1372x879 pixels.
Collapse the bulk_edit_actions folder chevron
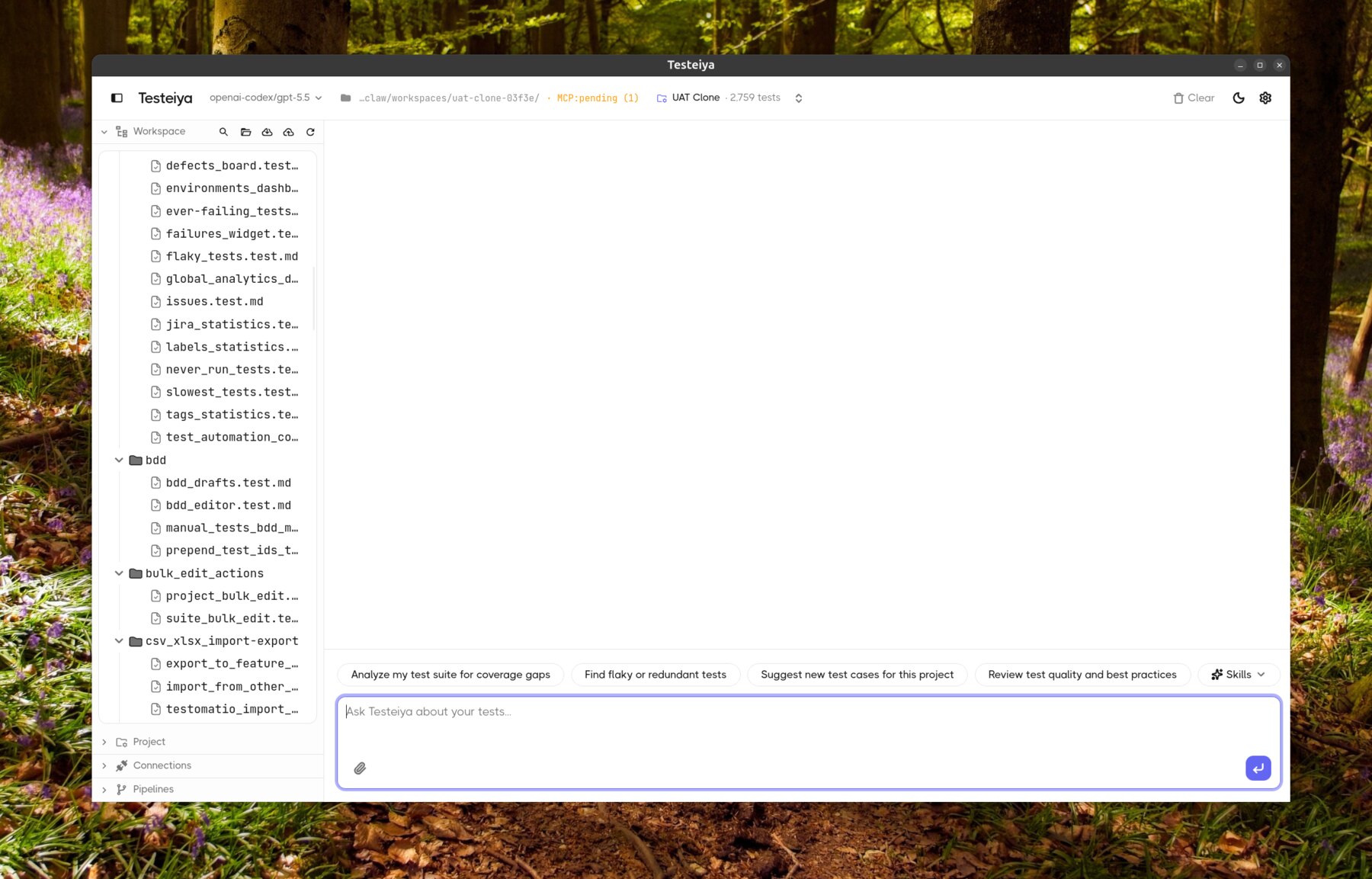[119, 573]
